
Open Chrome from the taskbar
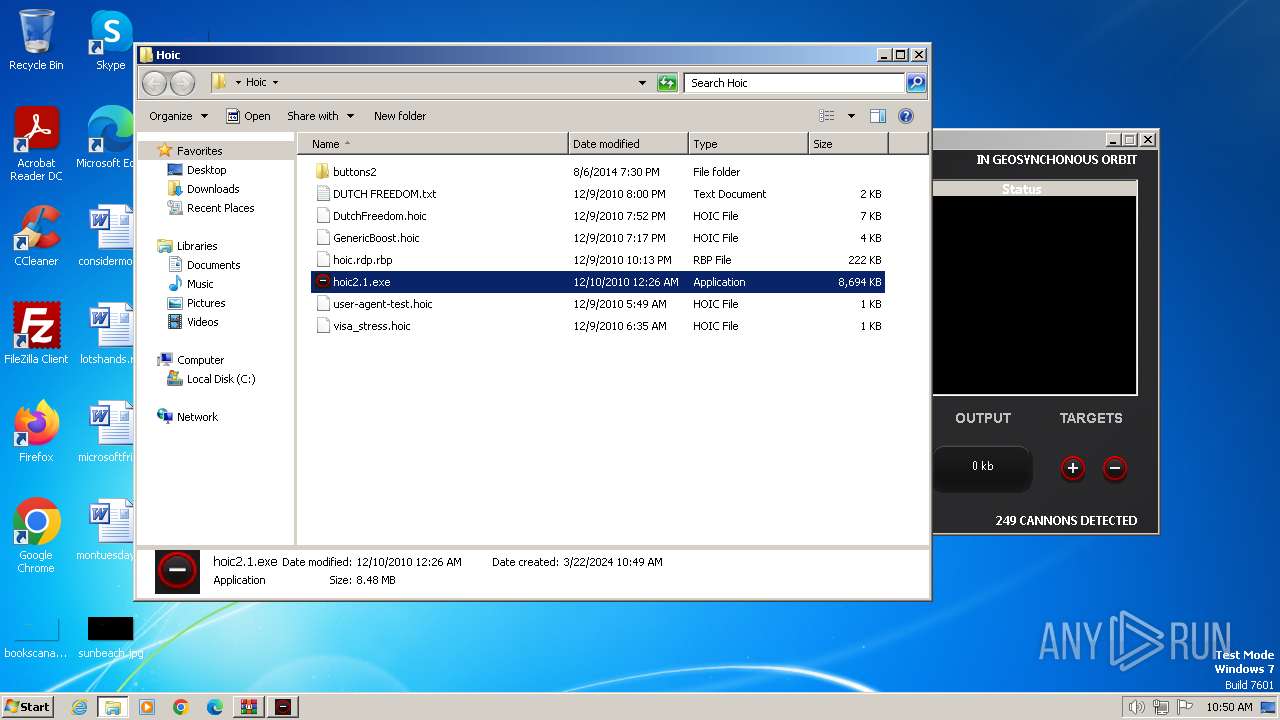[x=181, y=707]
